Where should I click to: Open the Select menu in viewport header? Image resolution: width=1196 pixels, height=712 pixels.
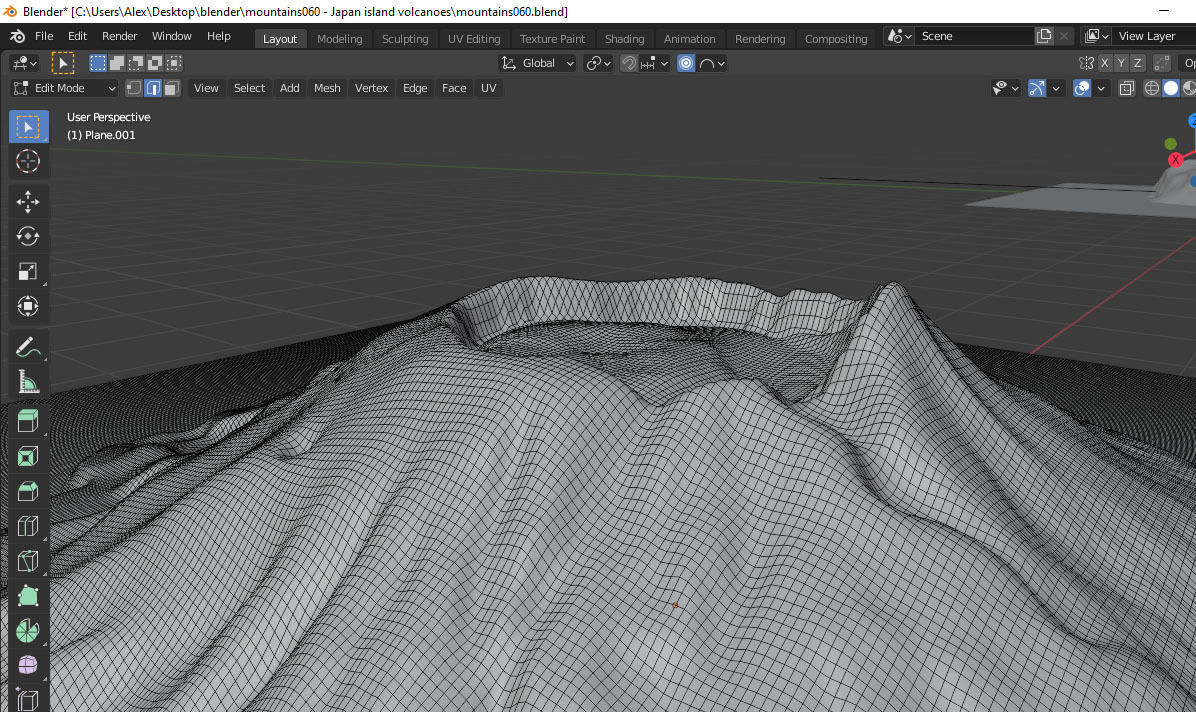249,89
